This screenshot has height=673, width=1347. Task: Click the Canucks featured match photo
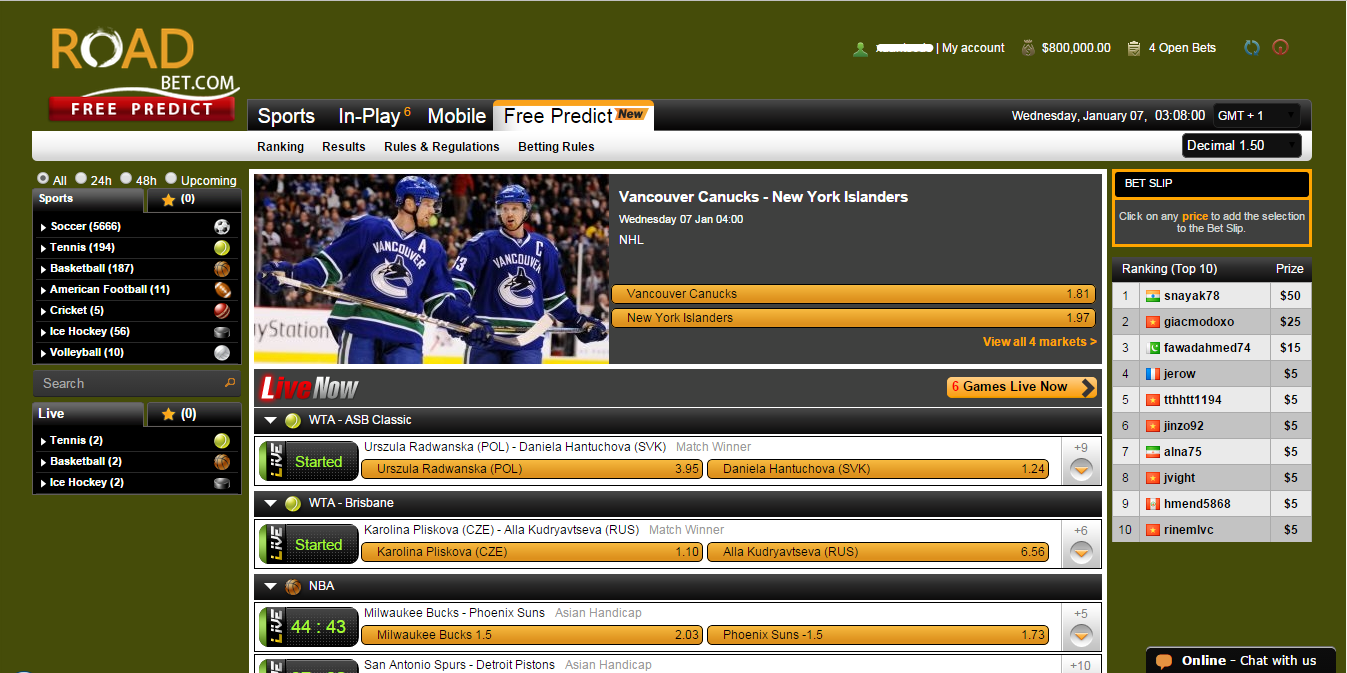click(x=431, y=269)
